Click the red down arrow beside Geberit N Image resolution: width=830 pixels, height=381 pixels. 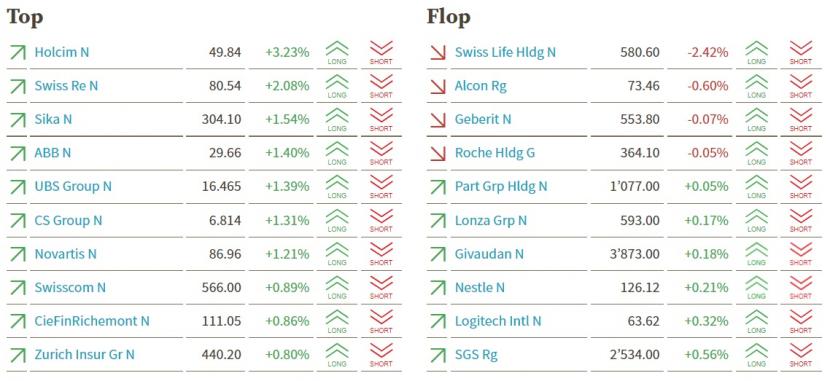click(x=438, y=120)
